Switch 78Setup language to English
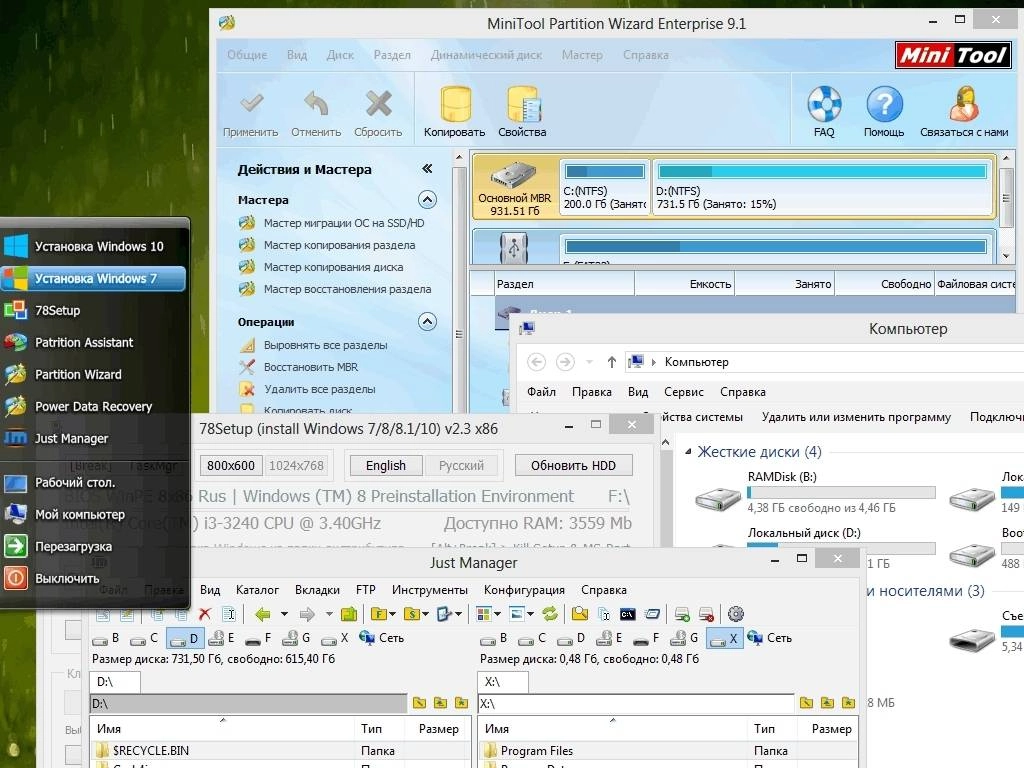The height and width of the screenshot is (768, 1024). (385, 466)
